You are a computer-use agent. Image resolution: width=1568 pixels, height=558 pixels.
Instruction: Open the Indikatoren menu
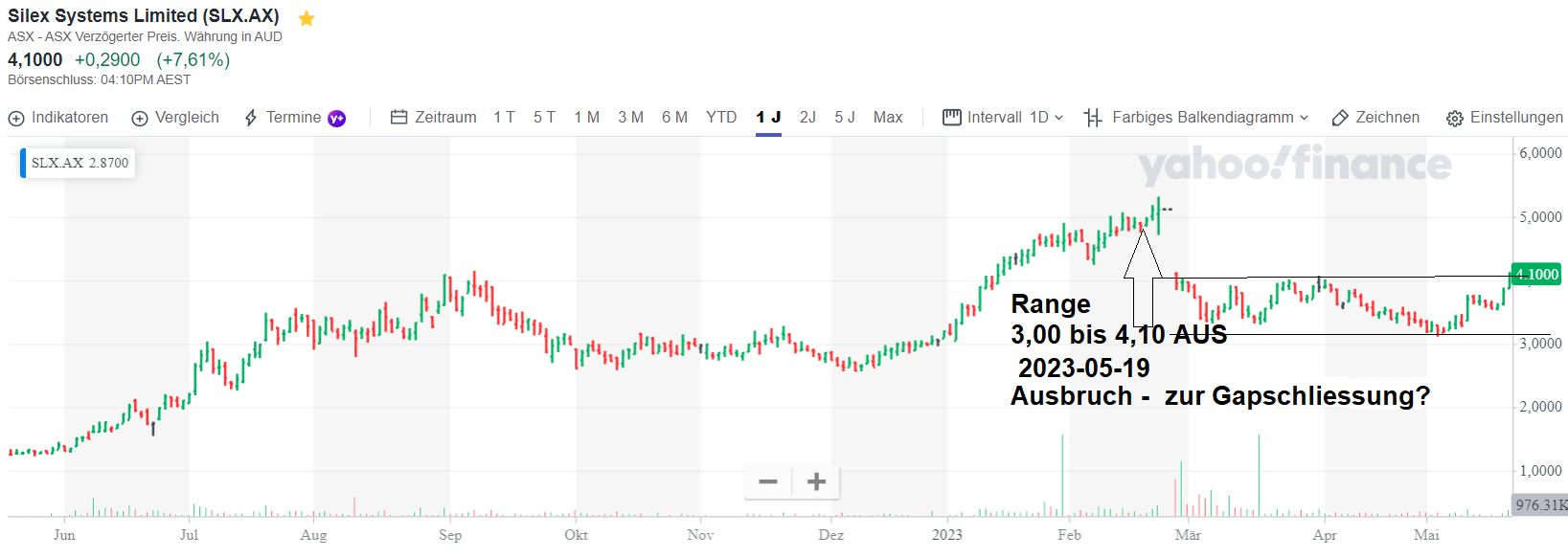click(x=58, y=118)
